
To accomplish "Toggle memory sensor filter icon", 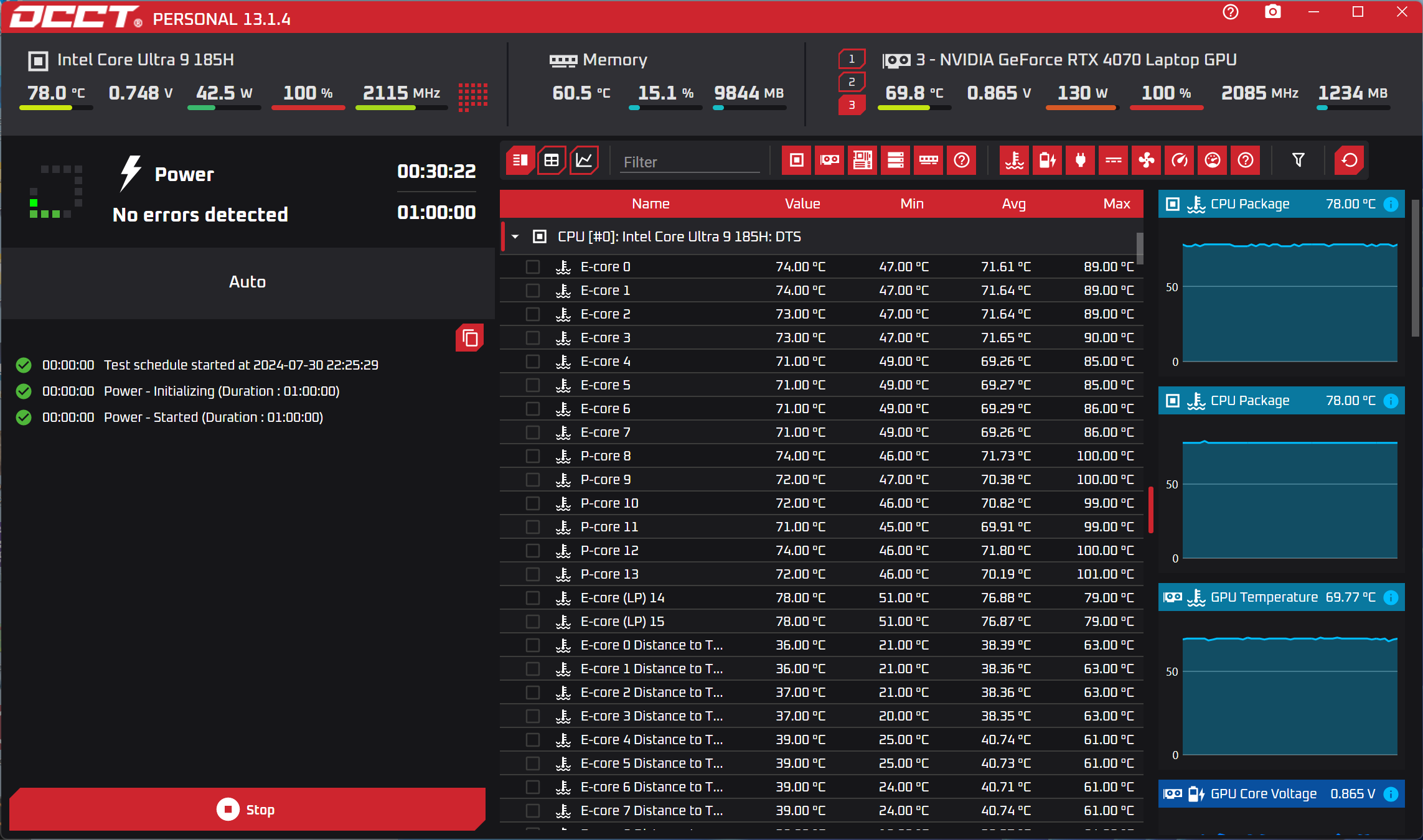I will 928,161.
